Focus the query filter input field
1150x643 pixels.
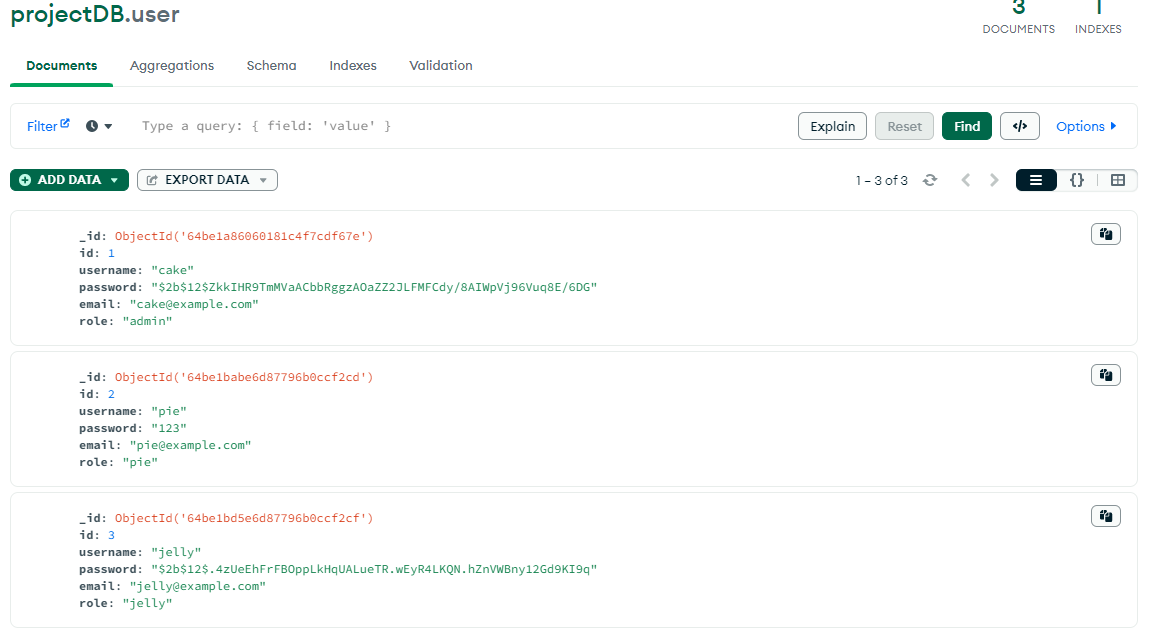point(462,126)
